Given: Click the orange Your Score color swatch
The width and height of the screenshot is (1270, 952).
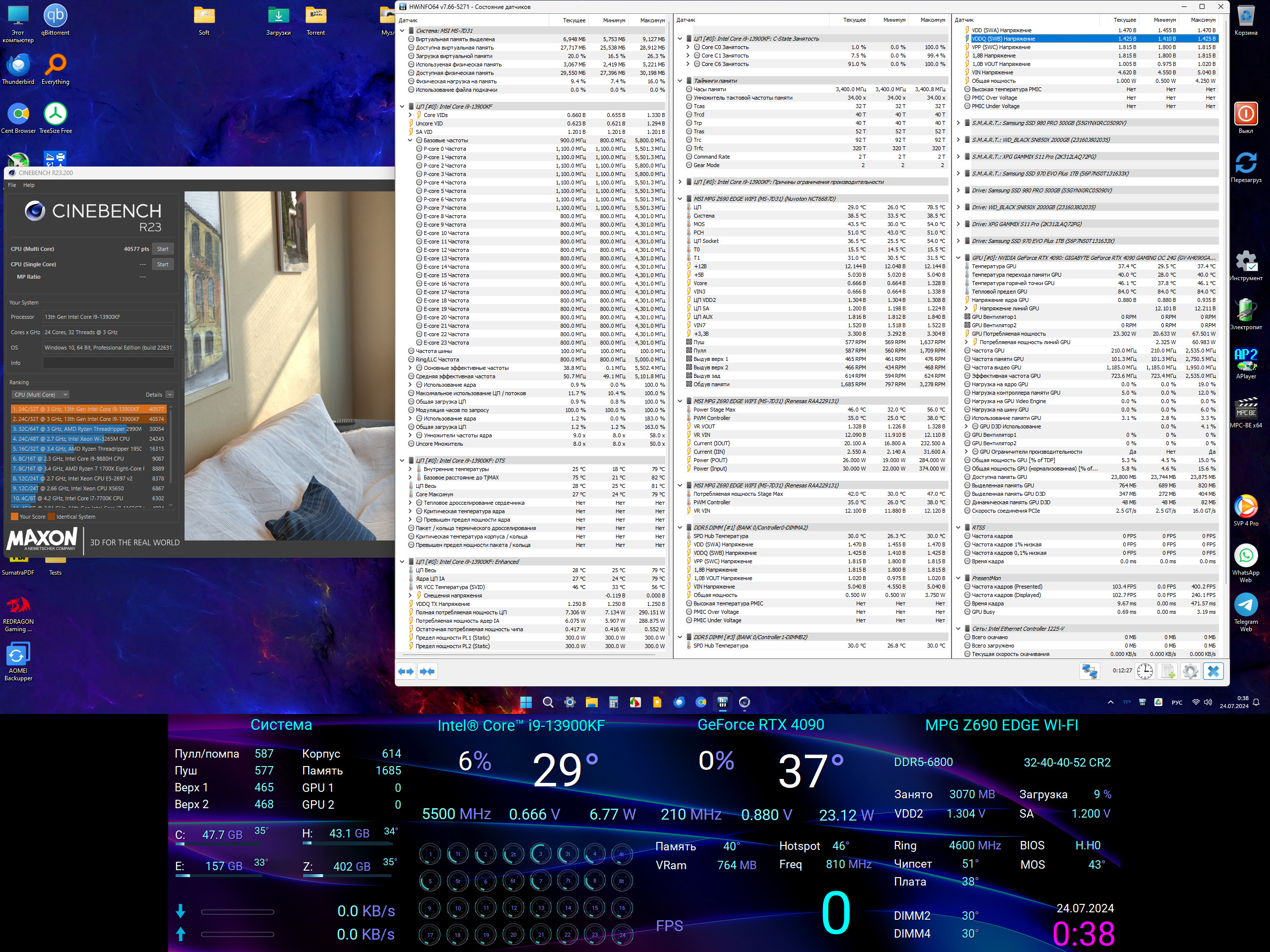Looking at the screenshot, I should [14, 517].
